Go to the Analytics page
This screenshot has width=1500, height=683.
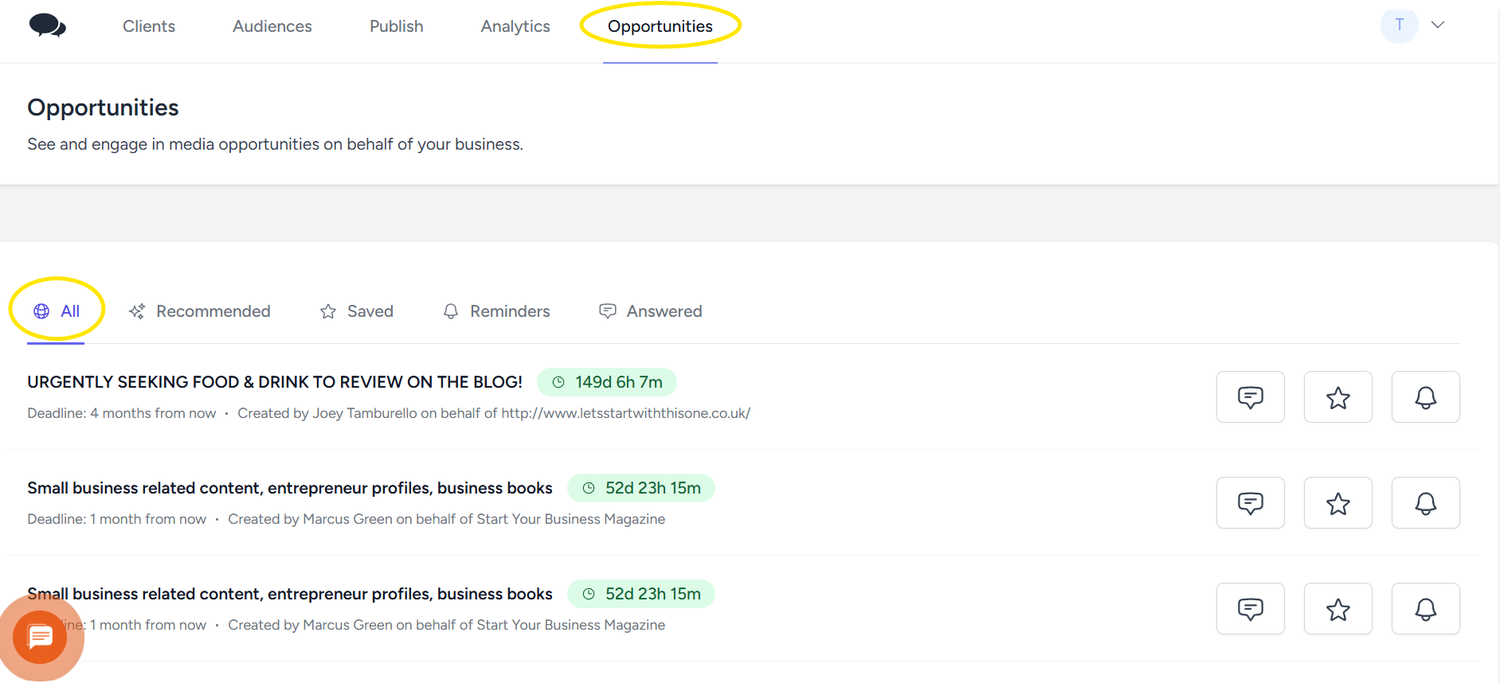[515, 27]
